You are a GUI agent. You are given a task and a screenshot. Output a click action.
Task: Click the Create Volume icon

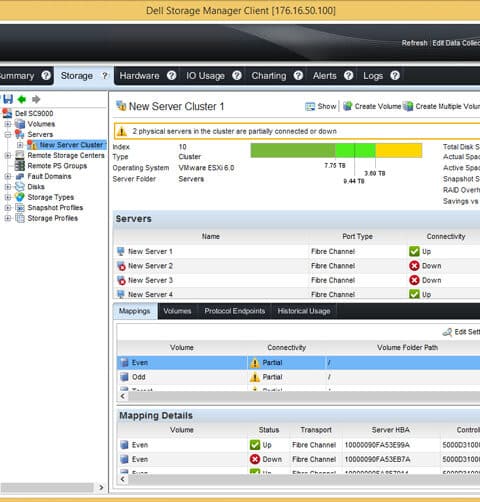[348, 106]
